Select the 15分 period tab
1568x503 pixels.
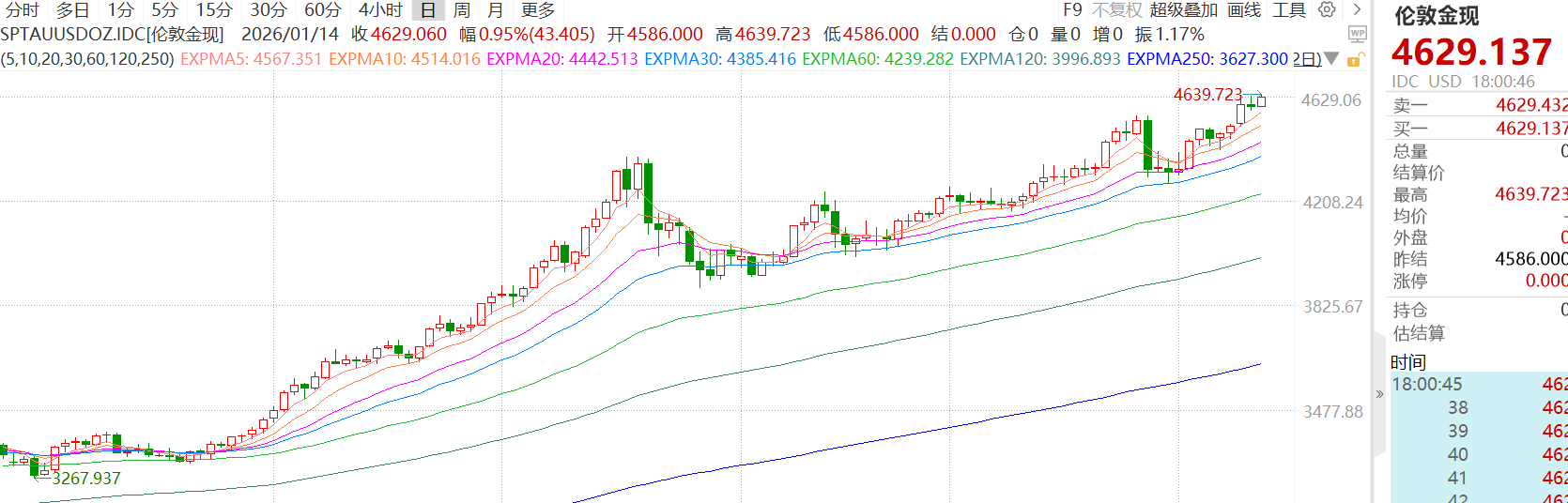pos(213,10)
